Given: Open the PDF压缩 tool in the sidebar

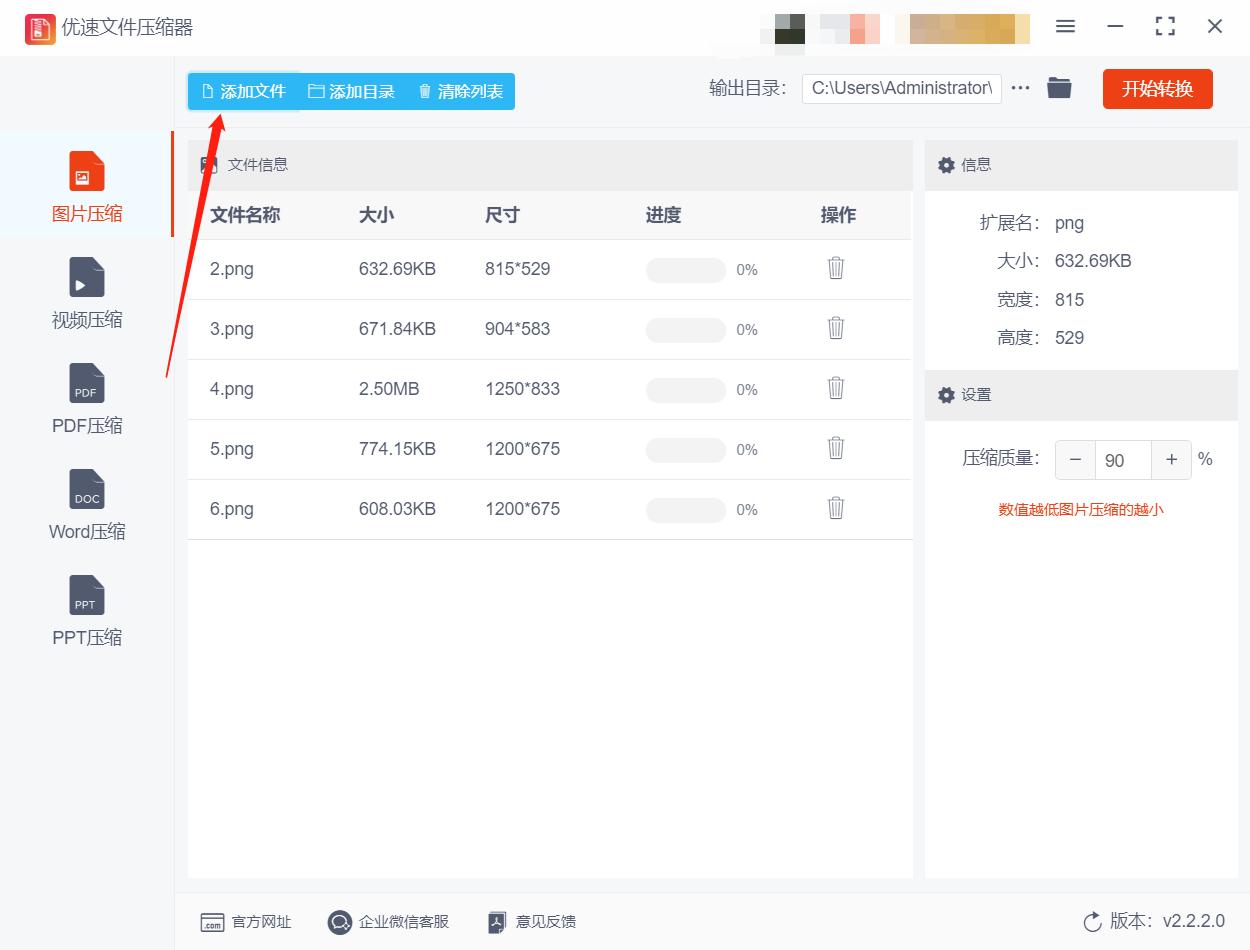Looking at the screenshot, I should tap(86, 396).
